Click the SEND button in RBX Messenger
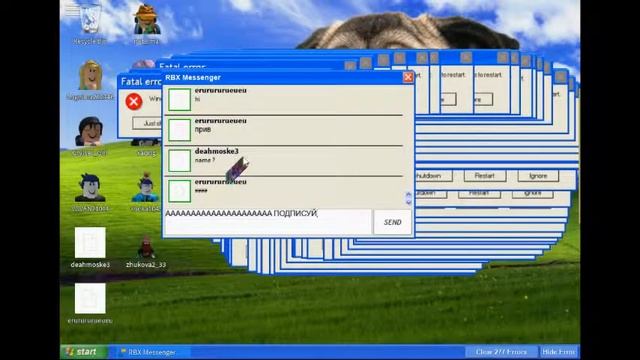This screenshot has width=640, height=360. [392, 222]
